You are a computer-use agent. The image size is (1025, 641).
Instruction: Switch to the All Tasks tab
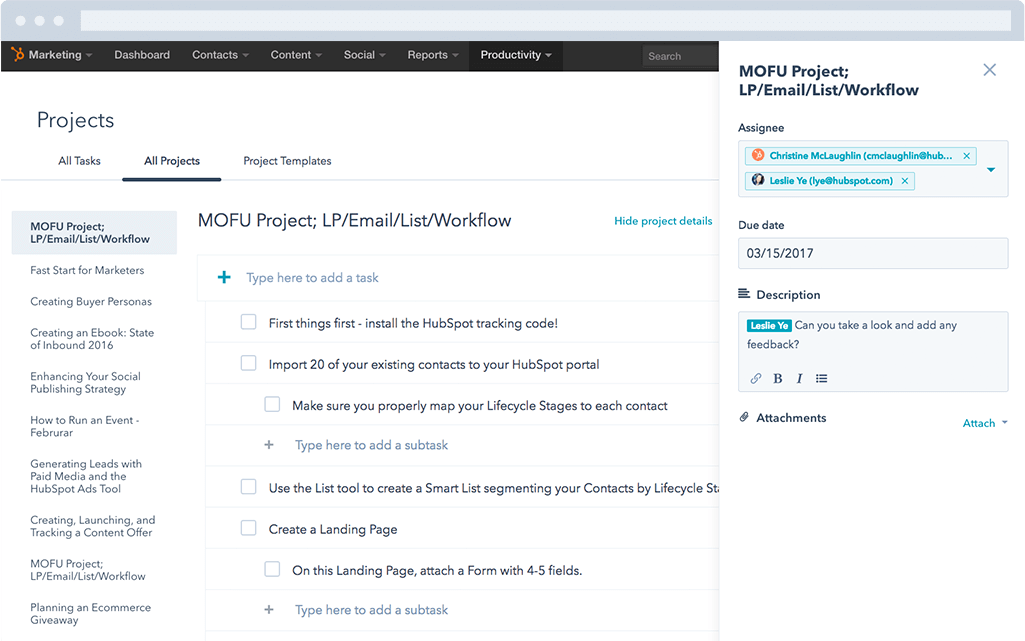point(79,161)
